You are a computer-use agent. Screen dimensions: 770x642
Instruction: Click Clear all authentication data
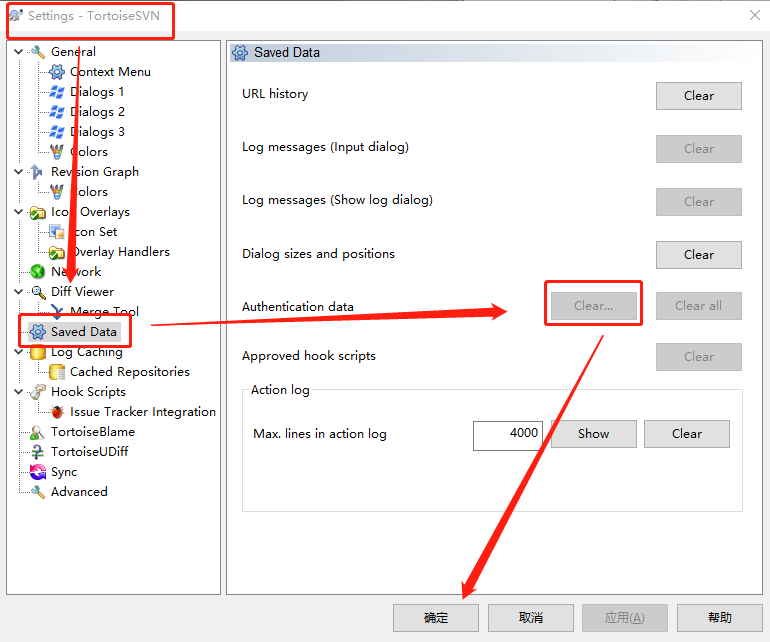pos(698,306)
